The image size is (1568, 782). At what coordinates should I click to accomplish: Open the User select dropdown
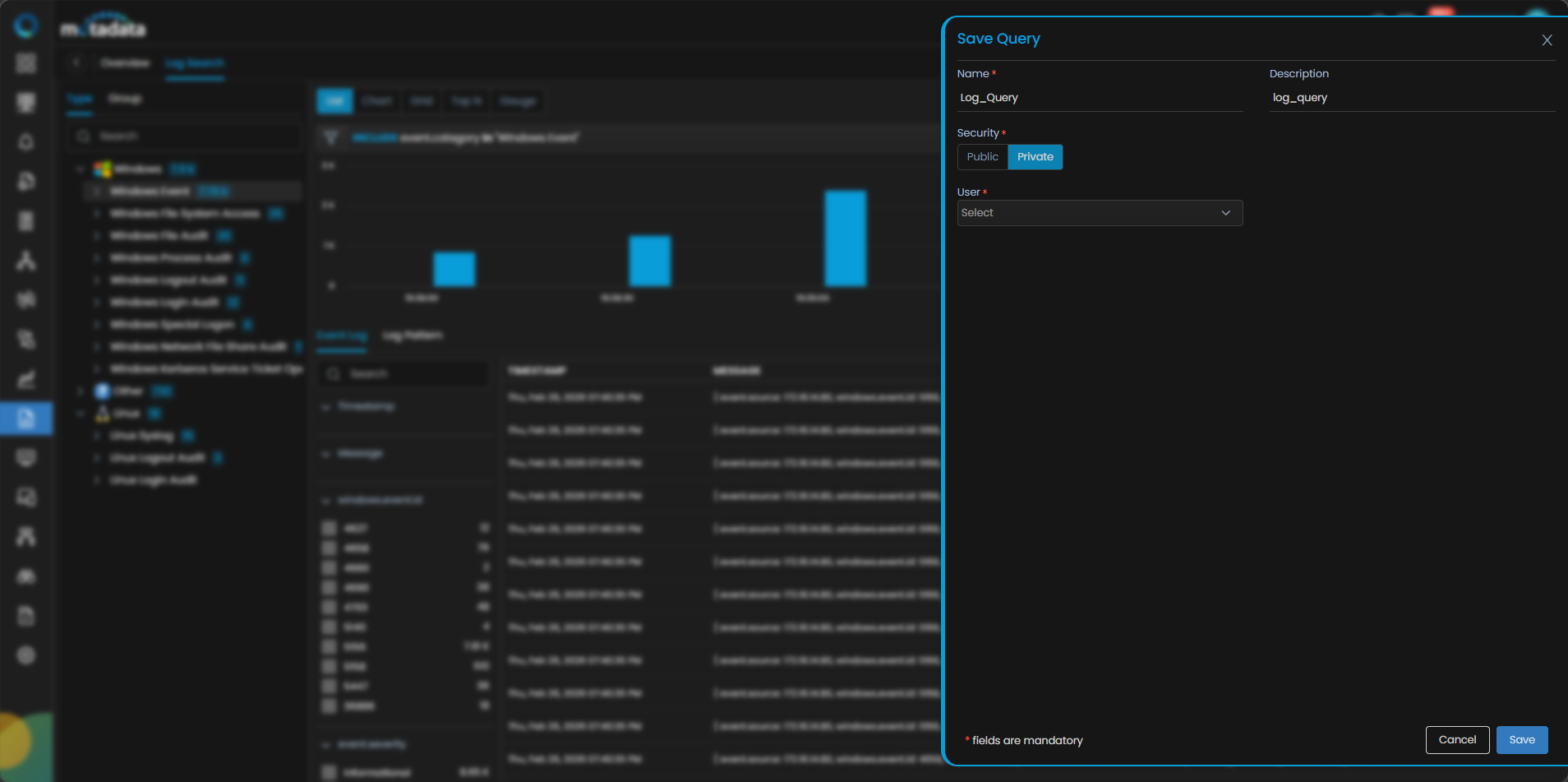(x=1100, y=213)
